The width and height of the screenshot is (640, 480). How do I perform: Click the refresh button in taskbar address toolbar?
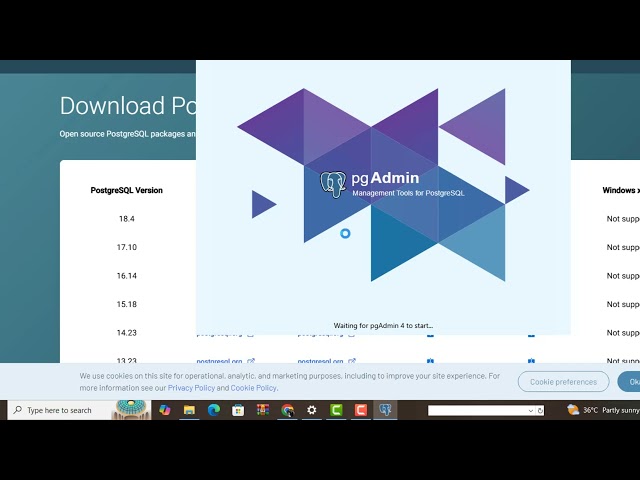coord(540,411)
